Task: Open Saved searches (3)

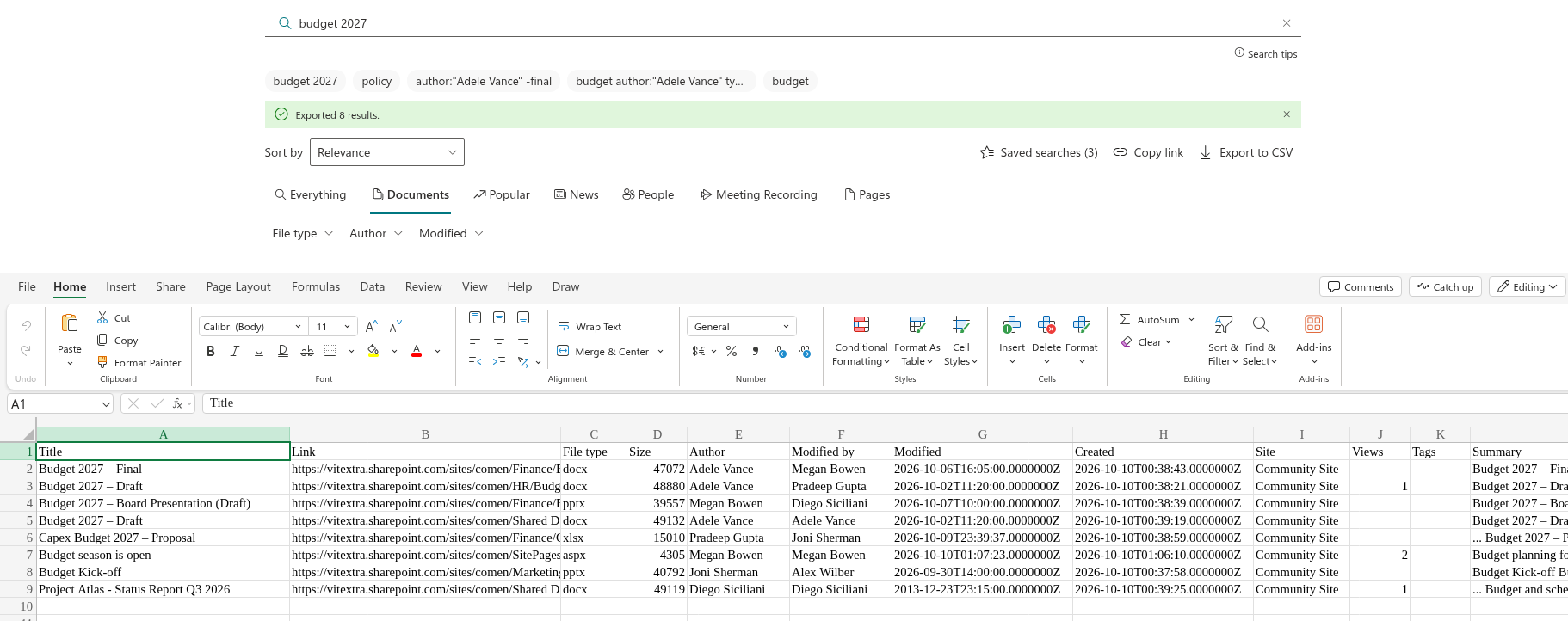Action: click(1039, 152)
